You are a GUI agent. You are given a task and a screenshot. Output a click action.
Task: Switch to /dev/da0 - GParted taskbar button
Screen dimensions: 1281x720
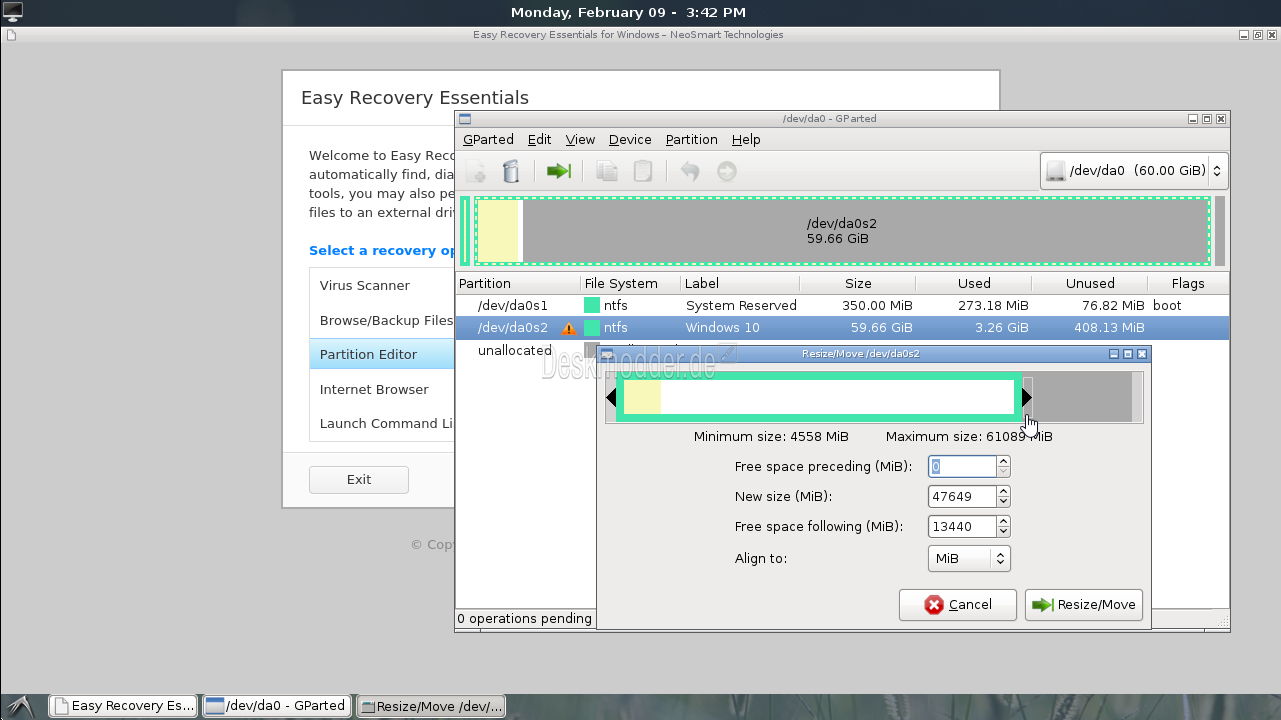pos(276,705)
